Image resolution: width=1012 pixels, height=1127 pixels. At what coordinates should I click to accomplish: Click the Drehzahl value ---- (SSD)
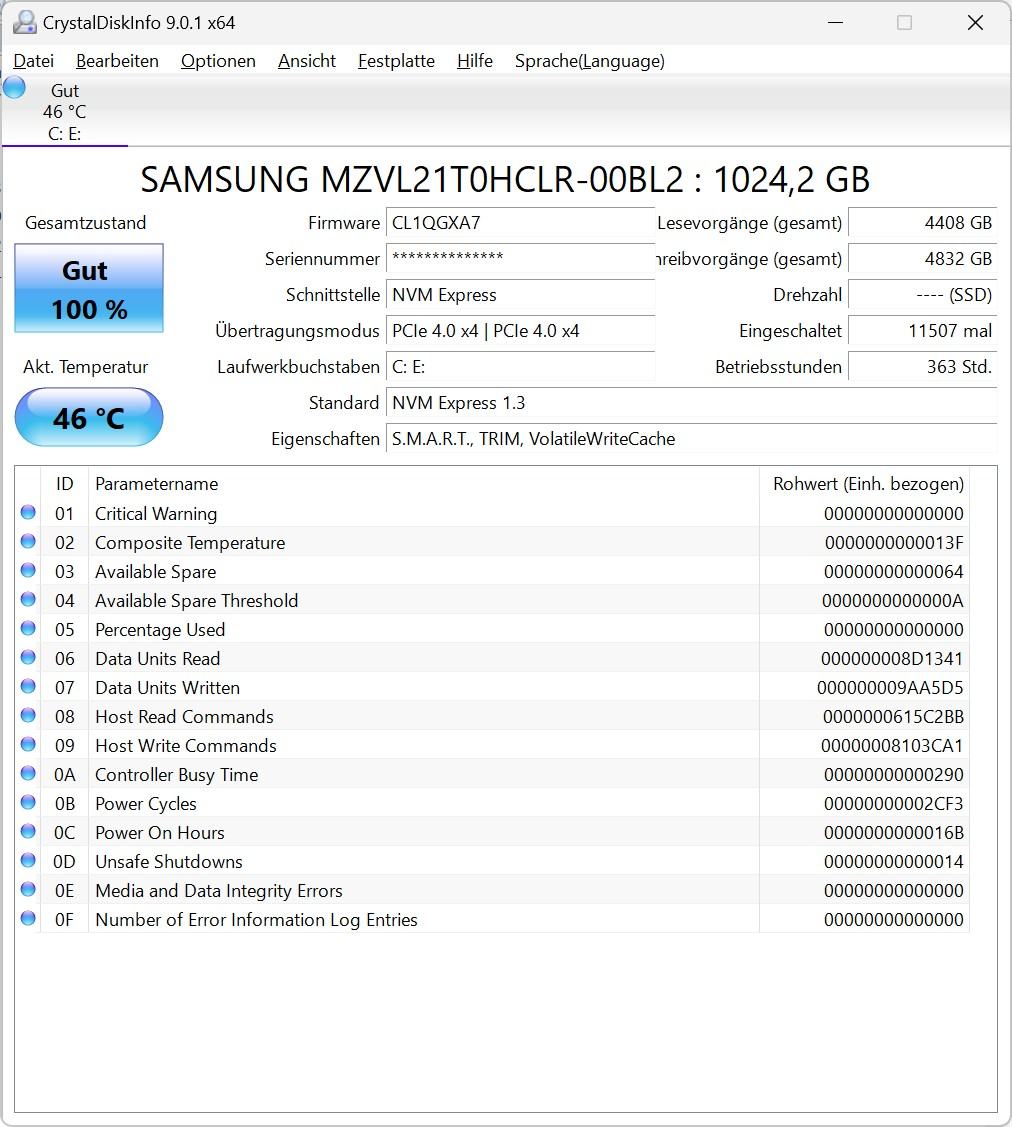[x=923, y=295]
